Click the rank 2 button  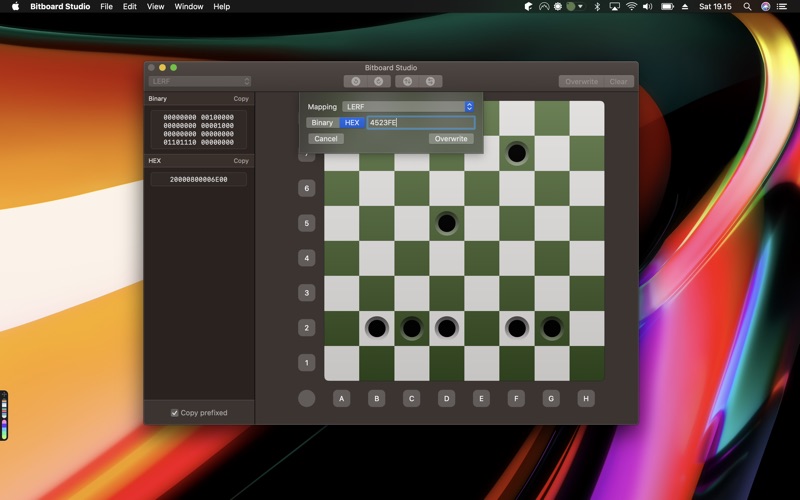307,328
